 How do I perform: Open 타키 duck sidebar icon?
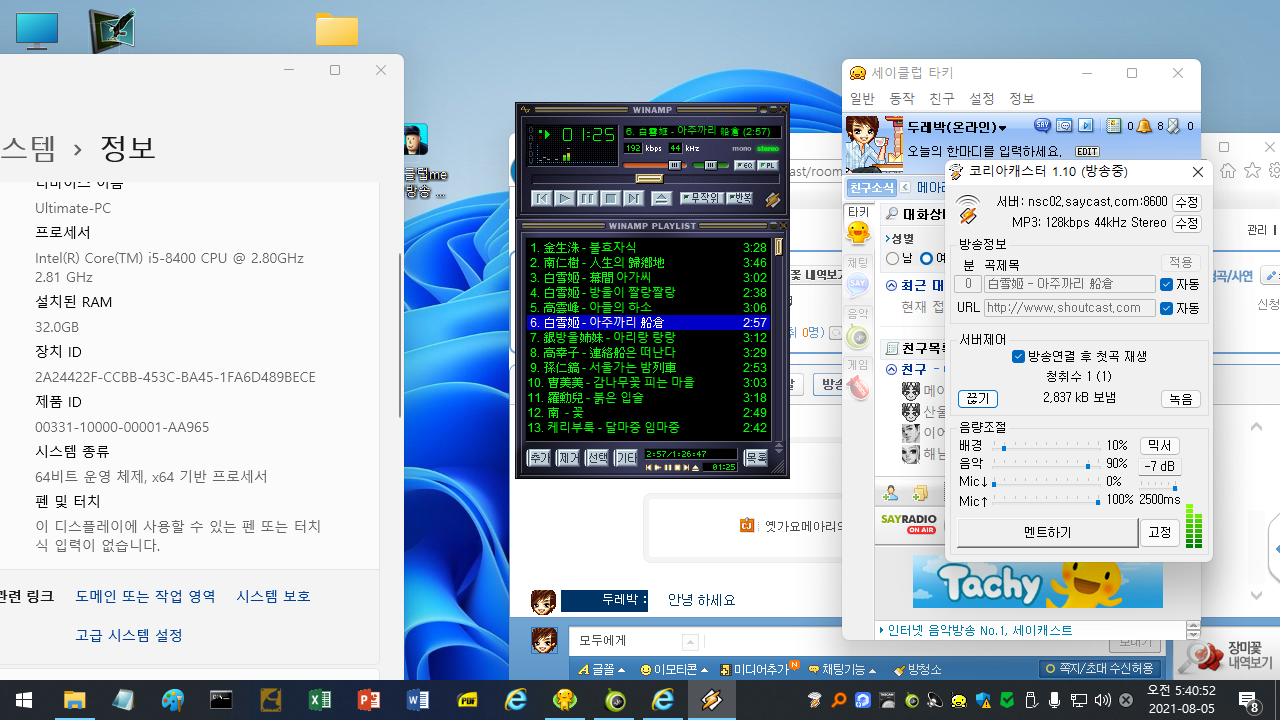pos(858,226)
